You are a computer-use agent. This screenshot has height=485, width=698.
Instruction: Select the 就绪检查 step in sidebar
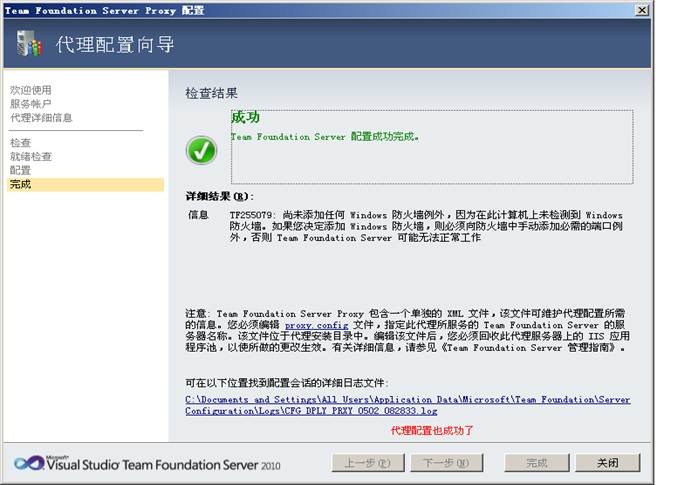point(31,157)
